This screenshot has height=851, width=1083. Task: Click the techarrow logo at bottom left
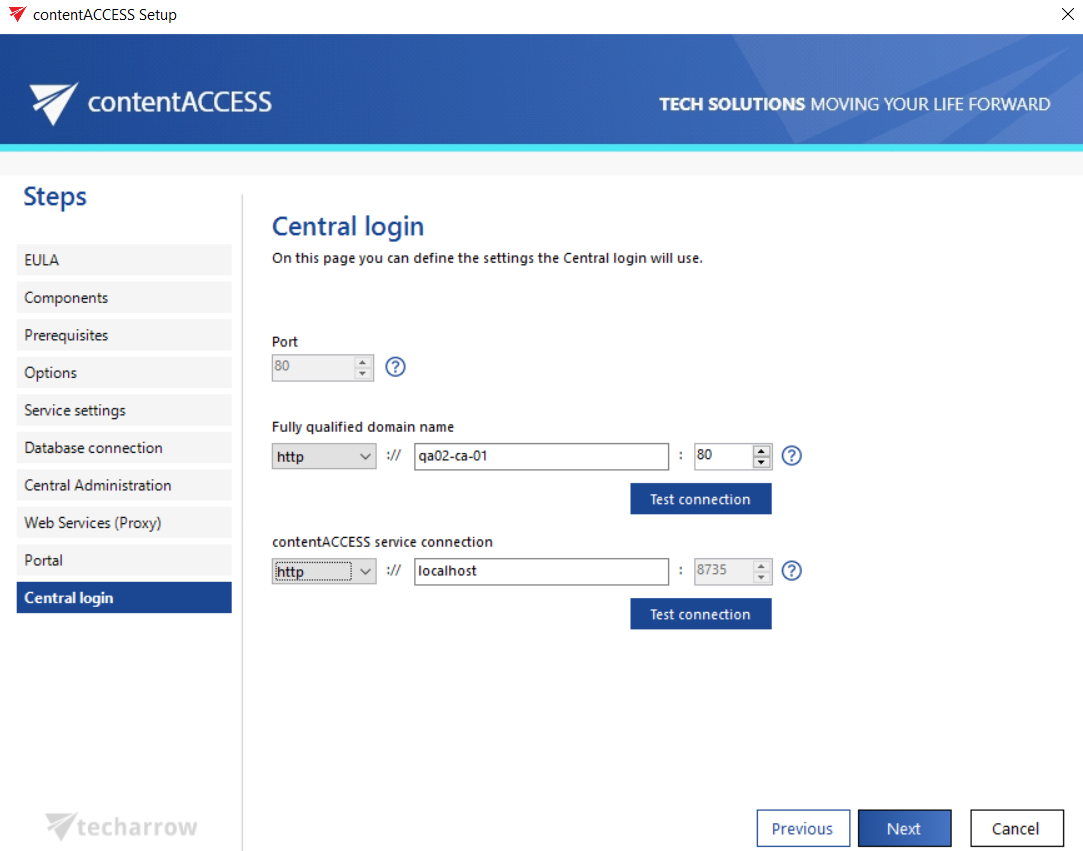click(x=120, y=827)
